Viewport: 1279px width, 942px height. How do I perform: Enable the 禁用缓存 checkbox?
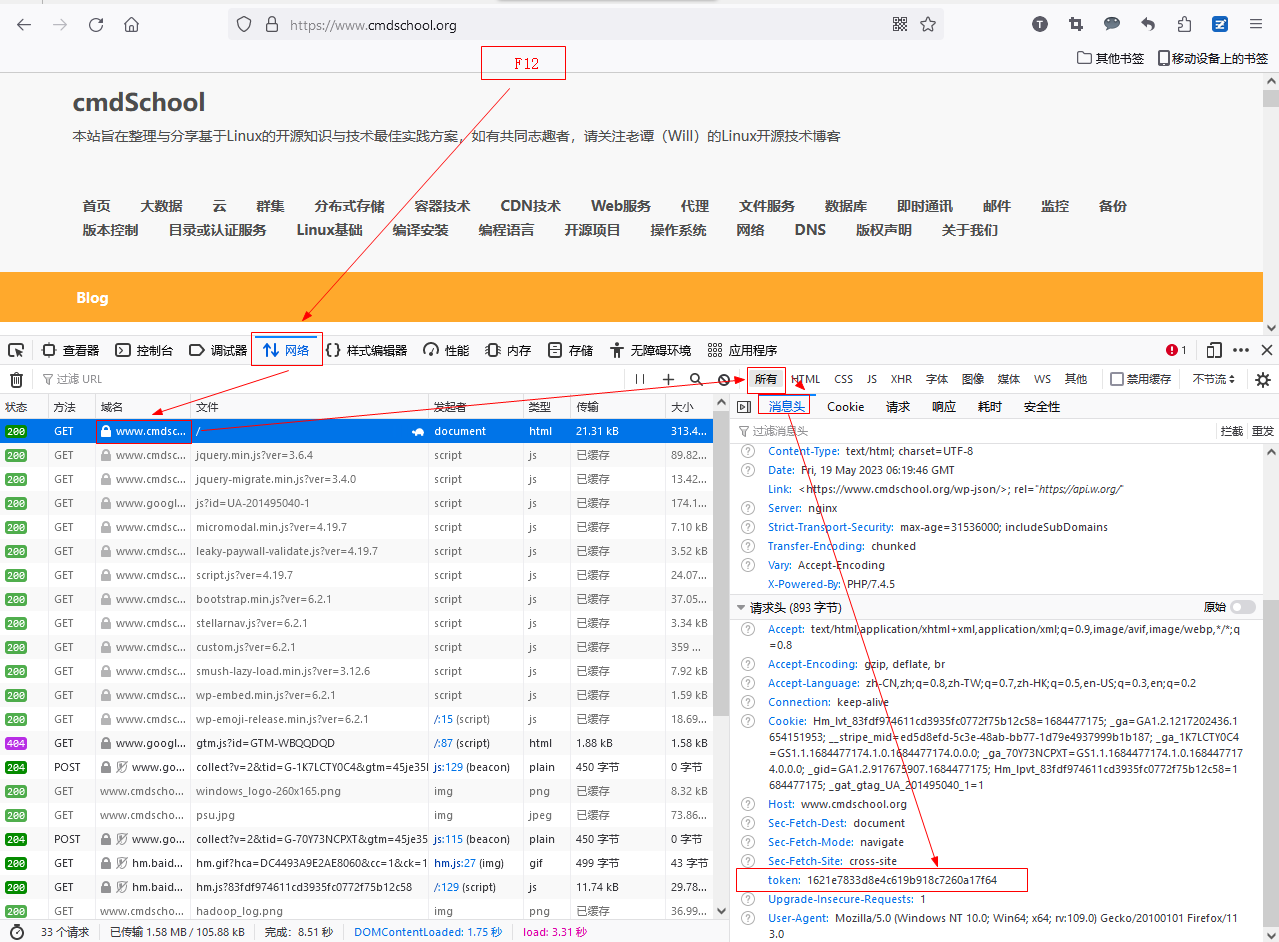click(1117, 379)
